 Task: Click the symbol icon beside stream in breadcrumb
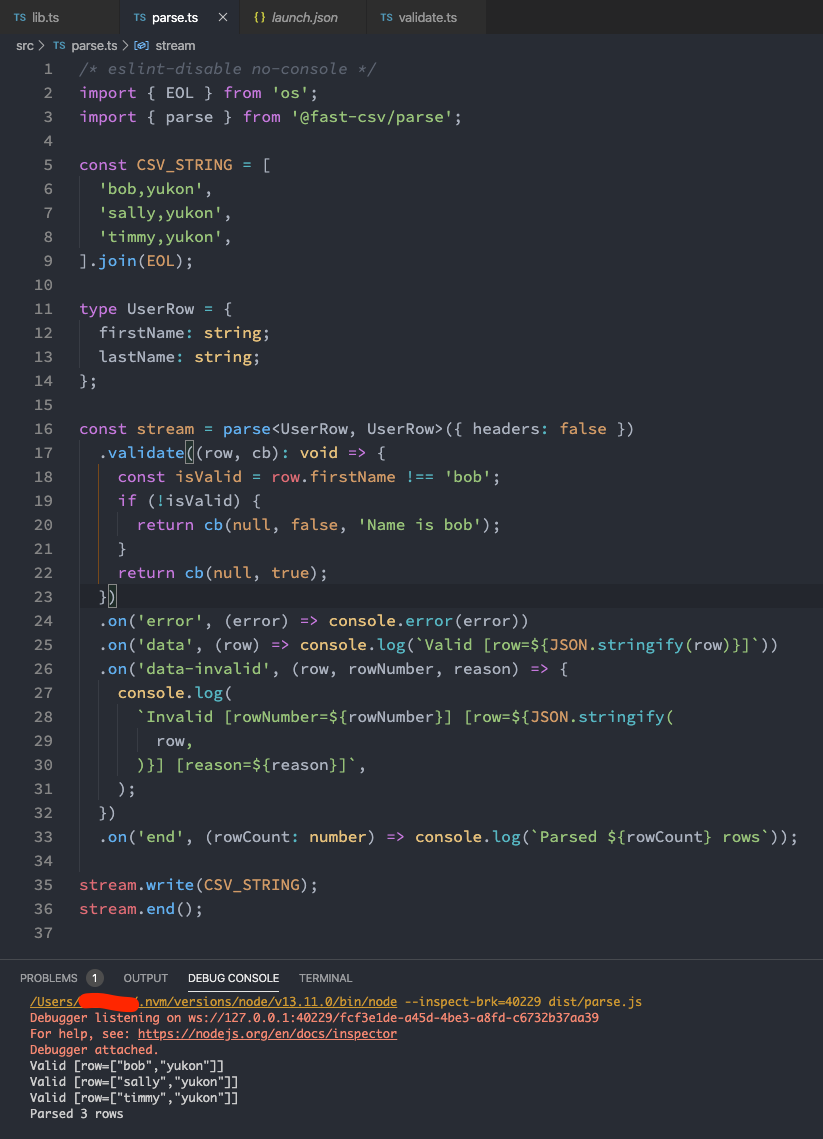click(141, 45)
